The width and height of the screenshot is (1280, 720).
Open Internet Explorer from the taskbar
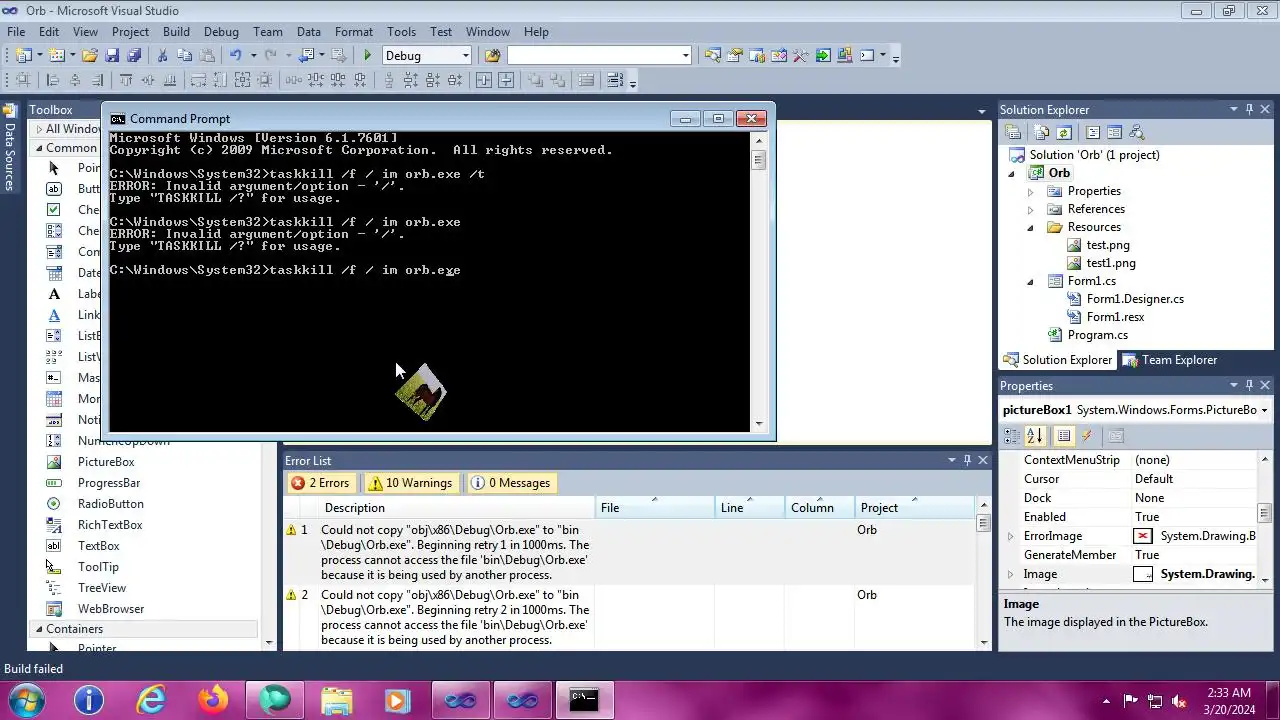pyautogui.click(x=151, y=700)
